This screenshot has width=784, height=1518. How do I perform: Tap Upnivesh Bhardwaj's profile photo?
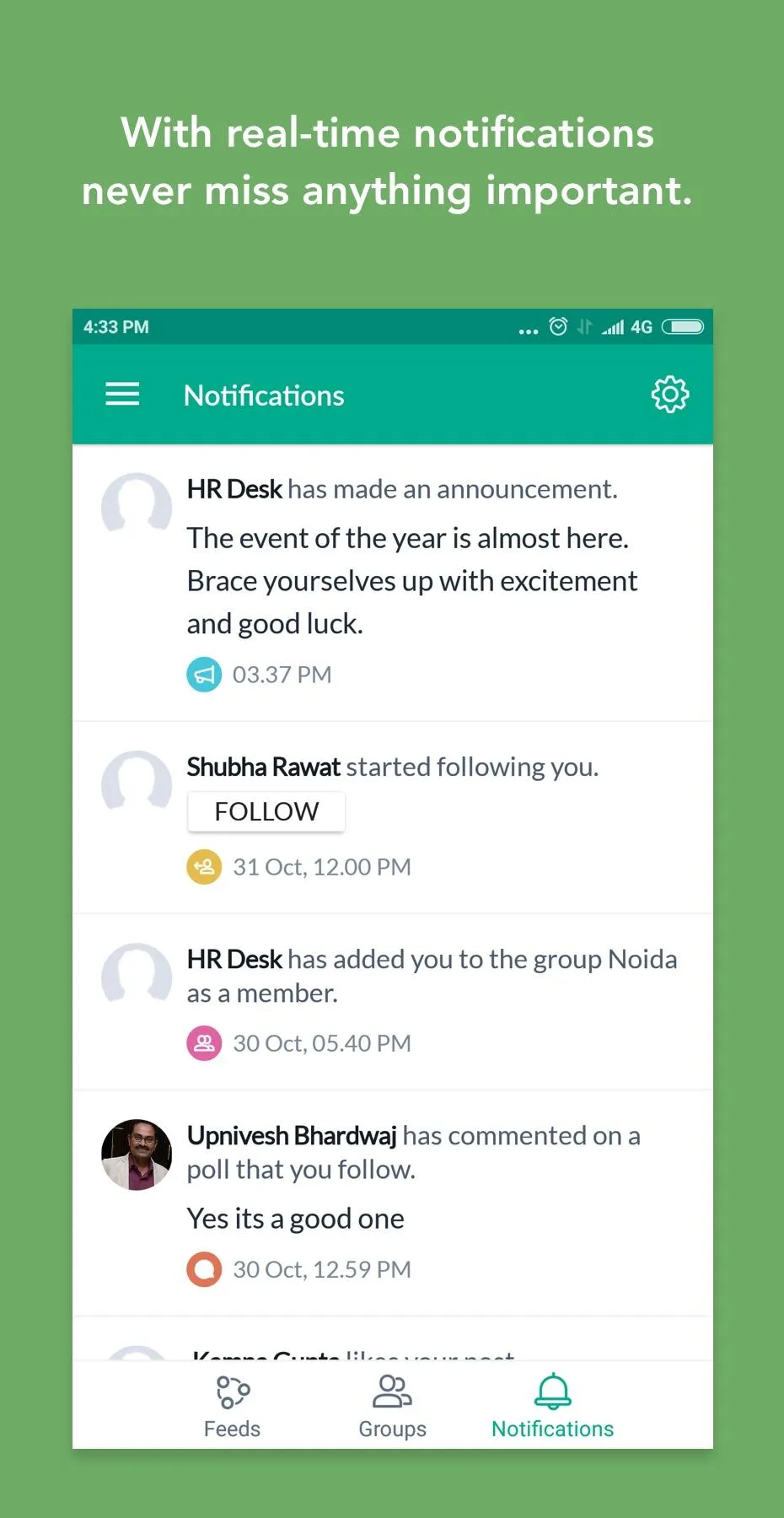136,1155
